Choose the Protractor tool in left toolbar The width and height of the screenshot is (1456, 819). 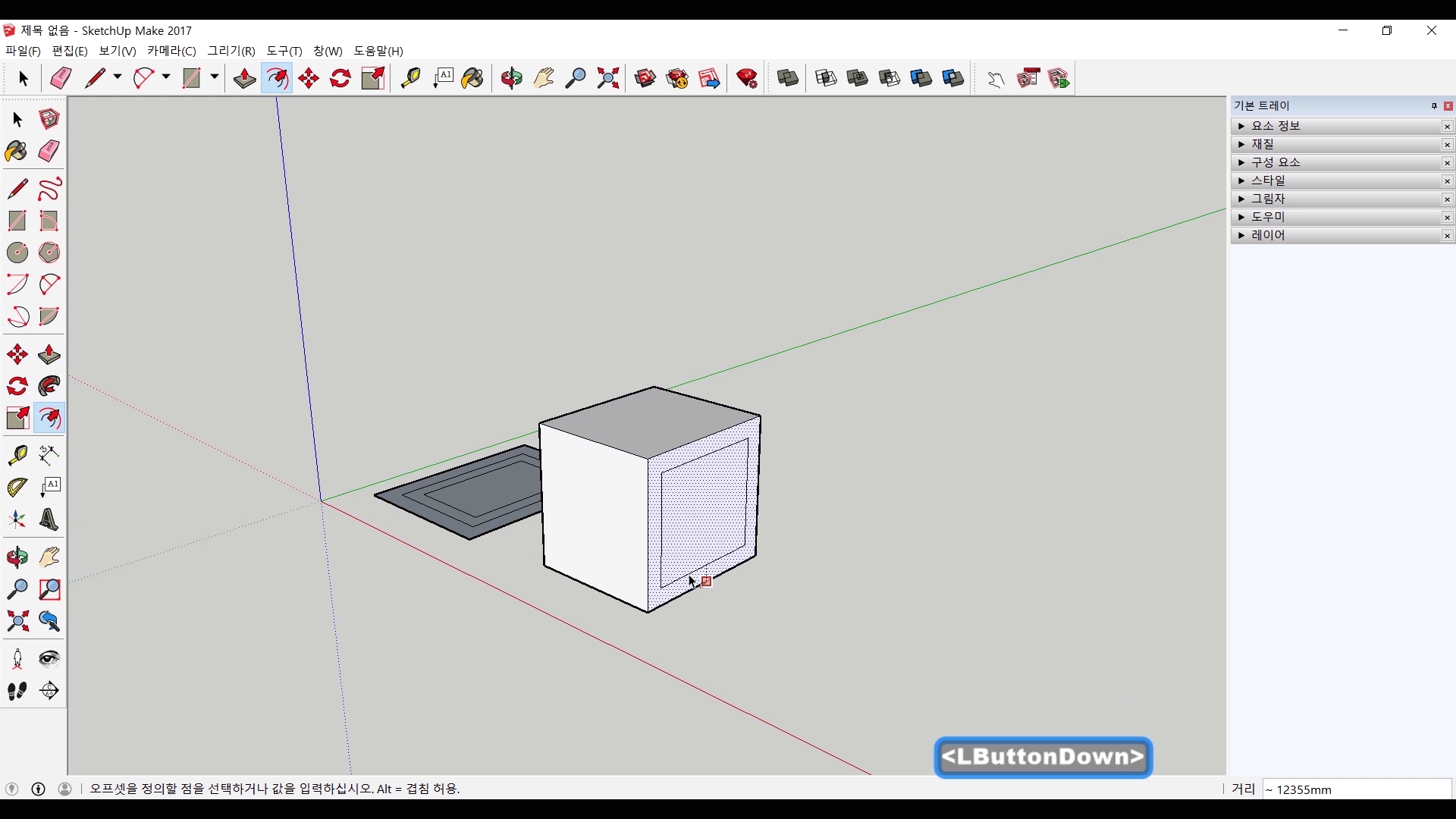[x=17, y=487]
